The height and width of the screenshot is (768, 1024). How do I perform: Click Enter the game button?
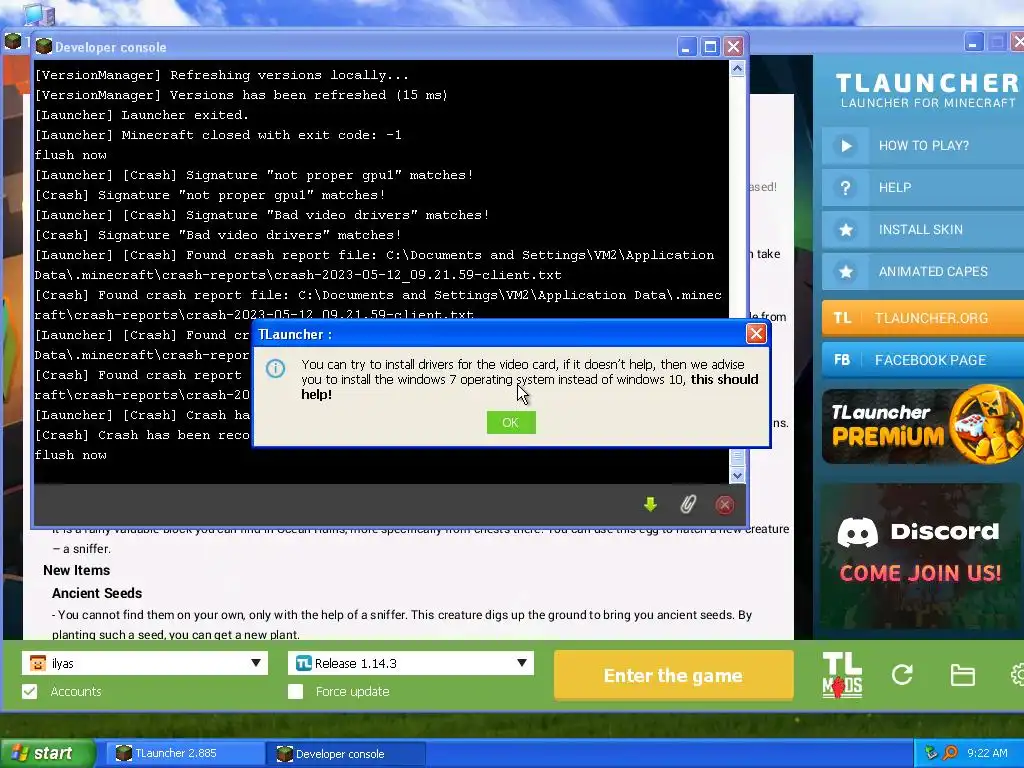673,675
